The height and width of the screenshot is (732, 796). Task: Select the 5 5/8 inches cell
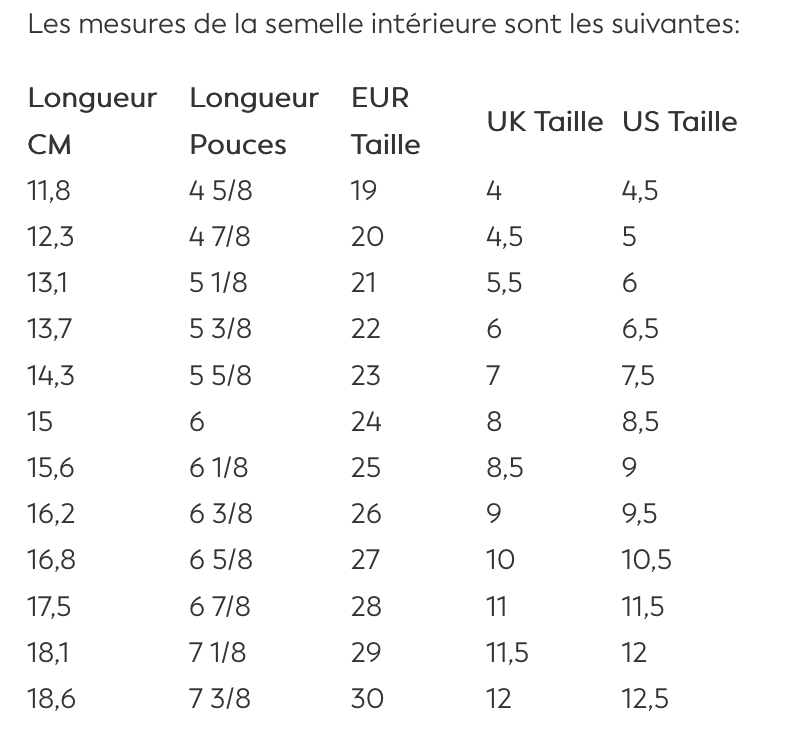[x=220, y=375]
